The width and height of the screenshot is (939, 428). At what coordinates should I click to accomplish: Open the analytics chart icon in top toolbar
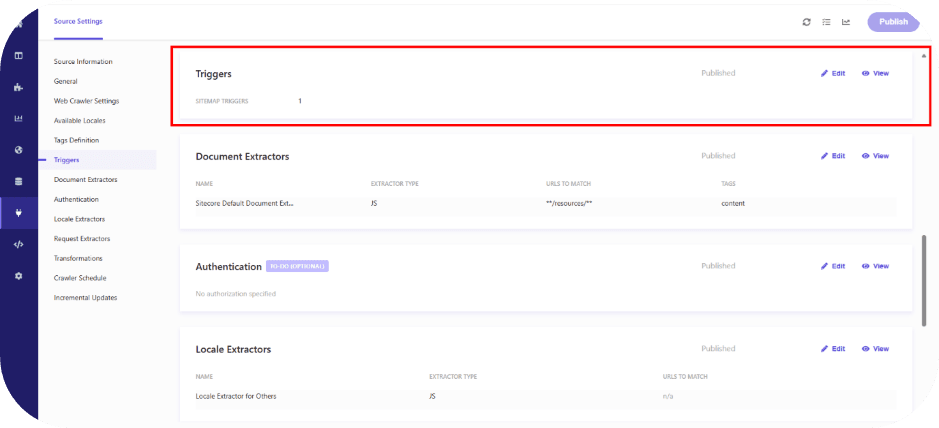[846, 22]
